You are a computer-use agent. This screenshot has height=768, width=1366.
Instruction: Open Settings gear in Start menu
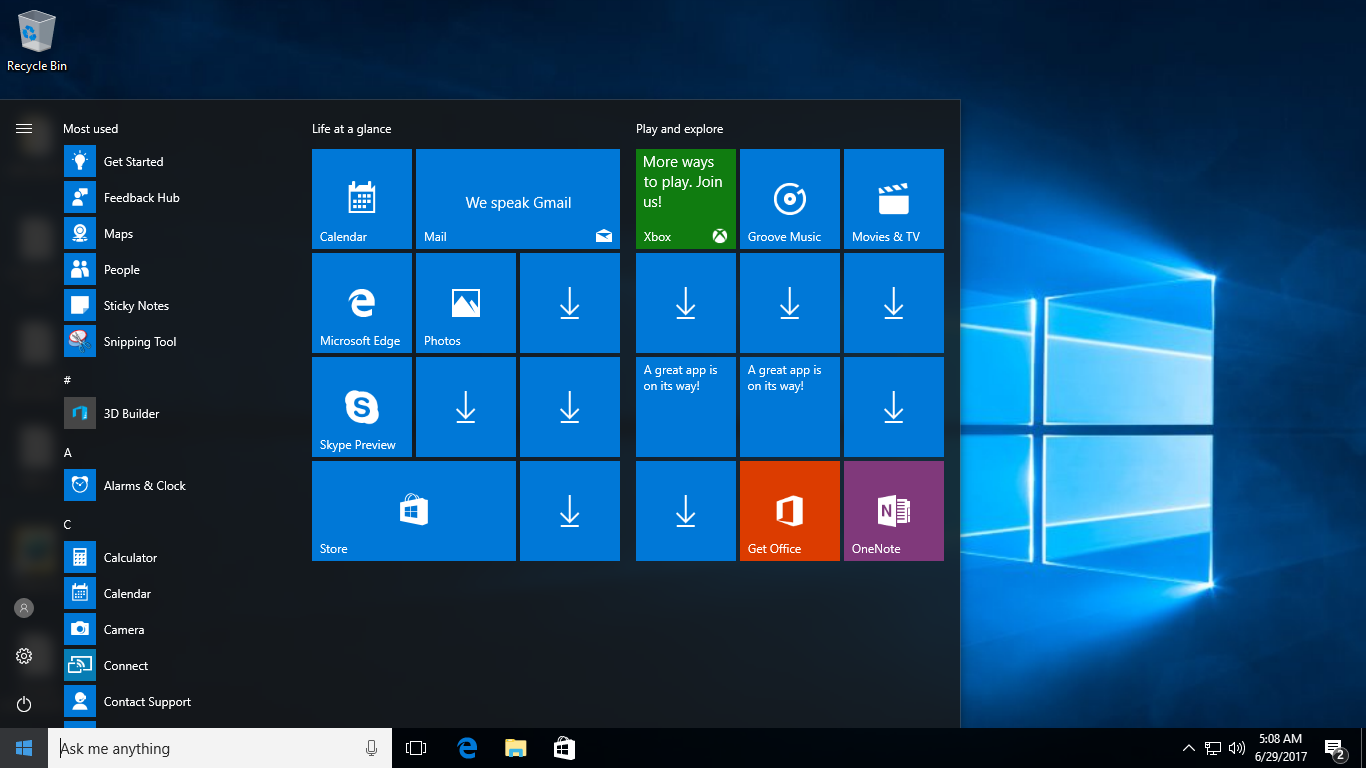tap(24, 656)
